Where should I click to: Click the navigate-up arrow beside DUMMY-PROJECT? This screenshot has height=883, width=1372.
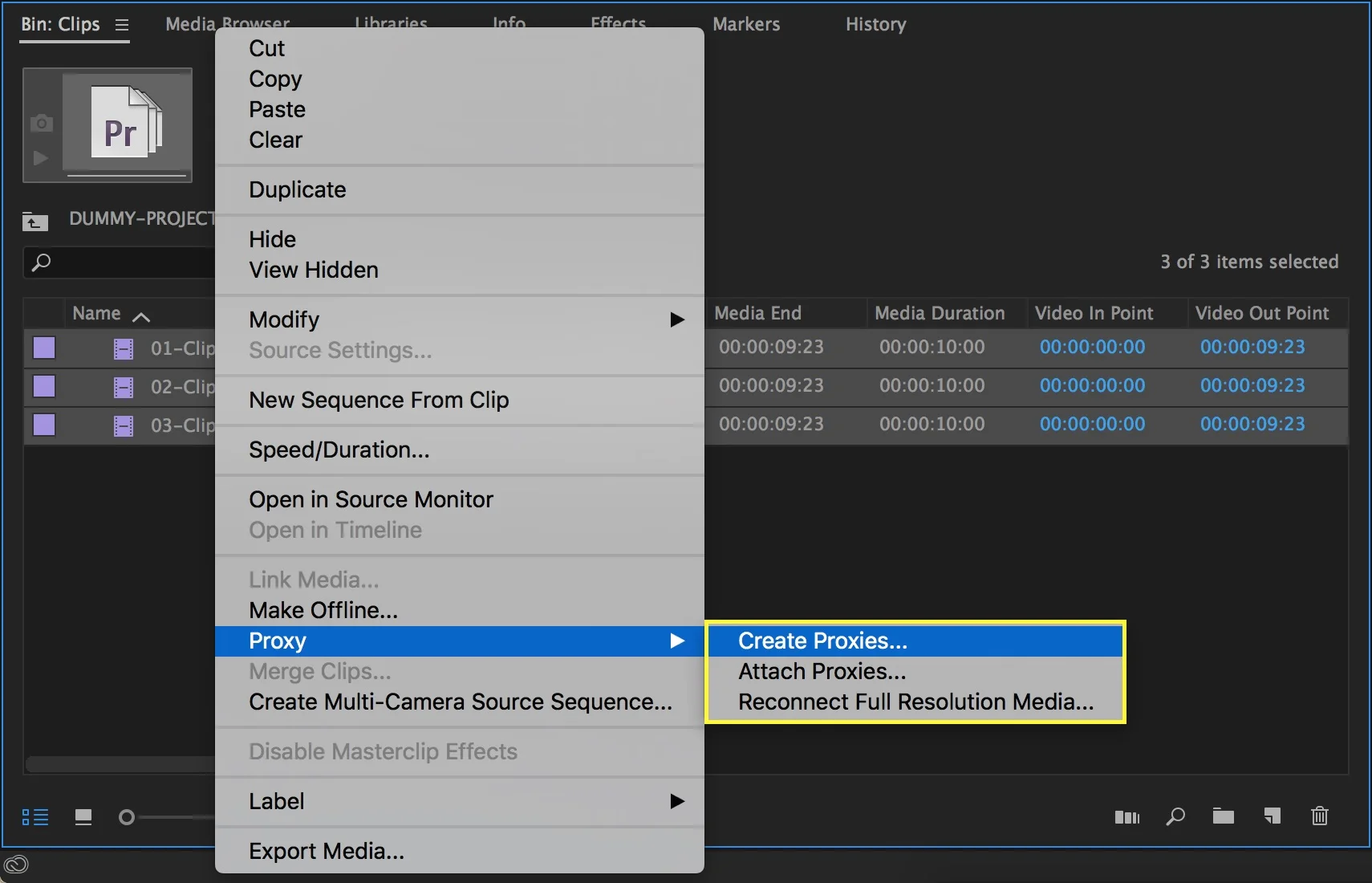35,222
